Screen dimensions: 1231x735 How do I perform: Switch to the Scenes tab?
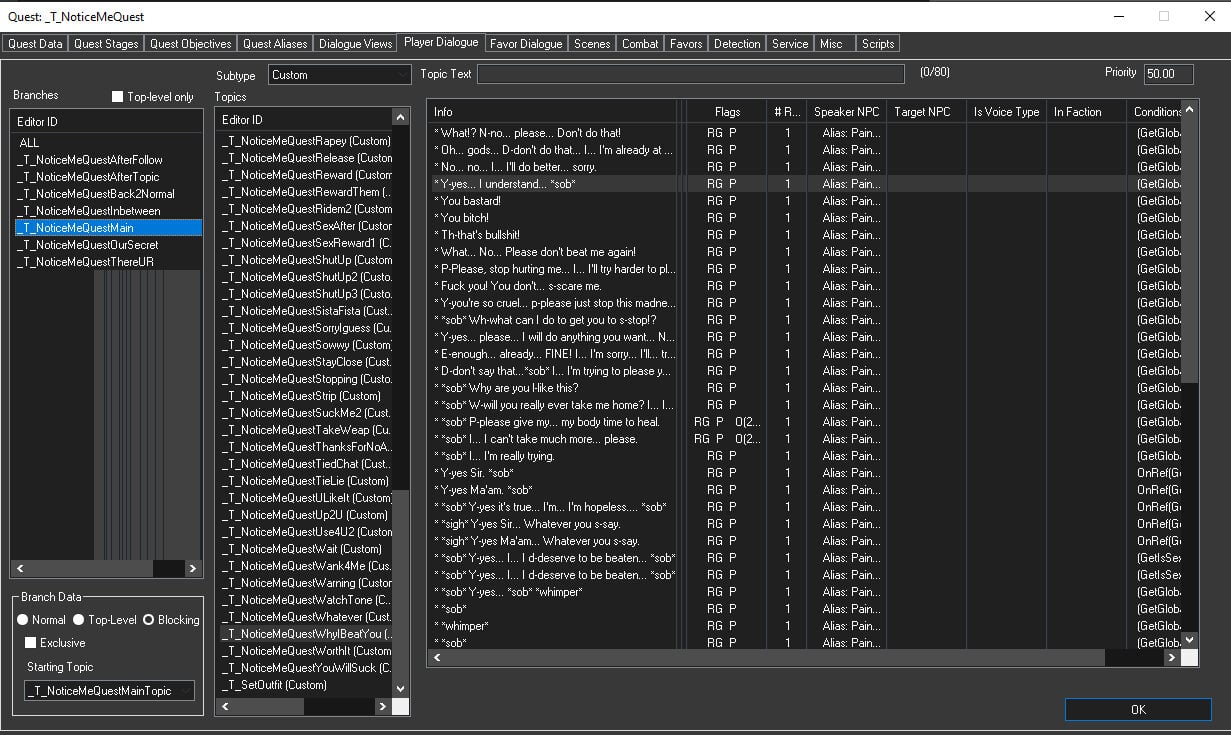coord(592,43)
